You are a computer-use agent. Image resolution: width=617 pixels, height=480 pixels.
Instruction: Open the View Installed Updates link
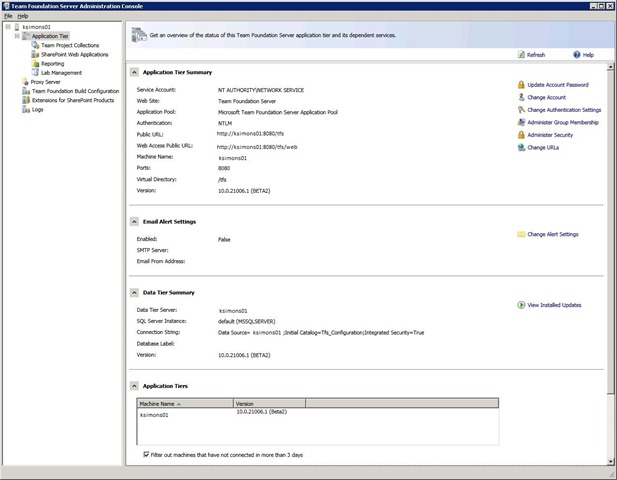(x=554, y=305)
